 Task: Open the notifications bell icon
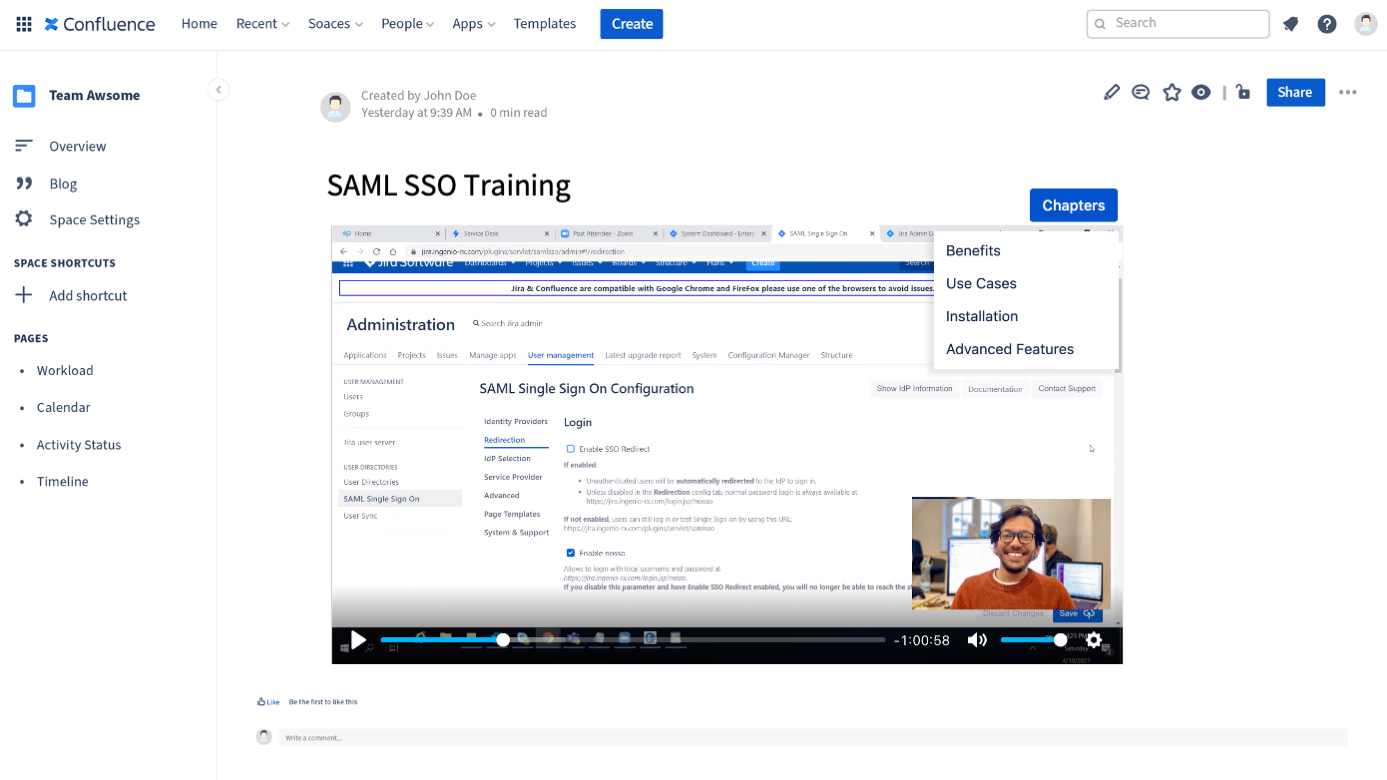(x=1291, y=24)
